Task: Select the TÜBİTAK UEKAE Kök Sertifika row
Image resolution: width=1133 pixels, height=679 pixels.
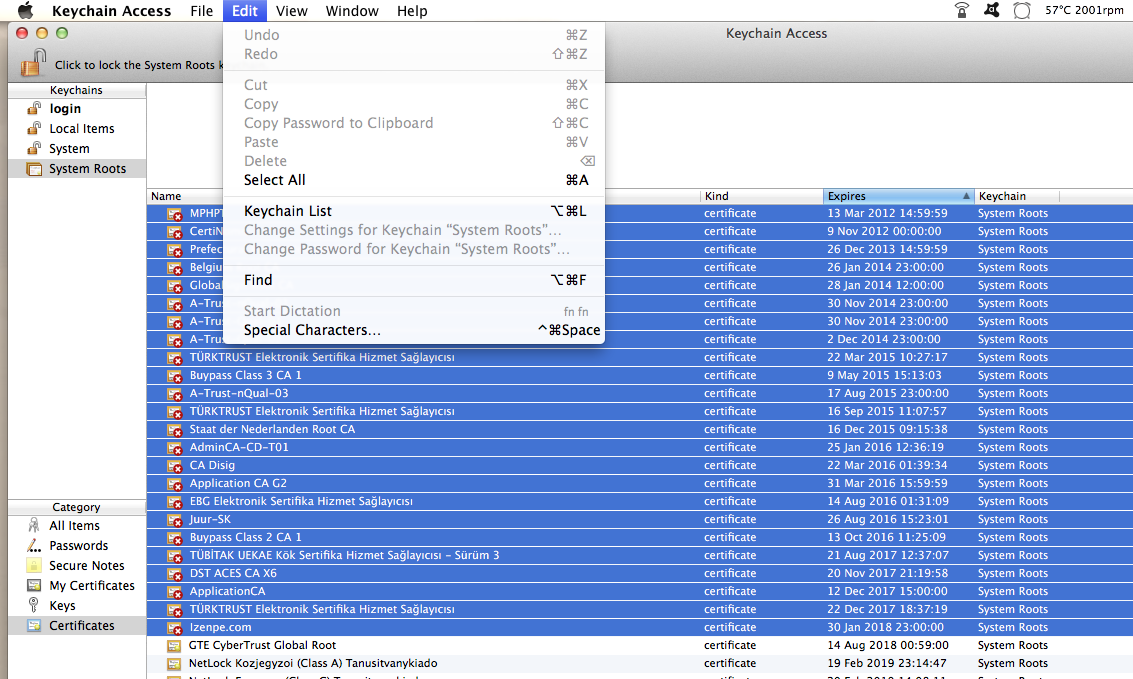Action: point(639,555)
